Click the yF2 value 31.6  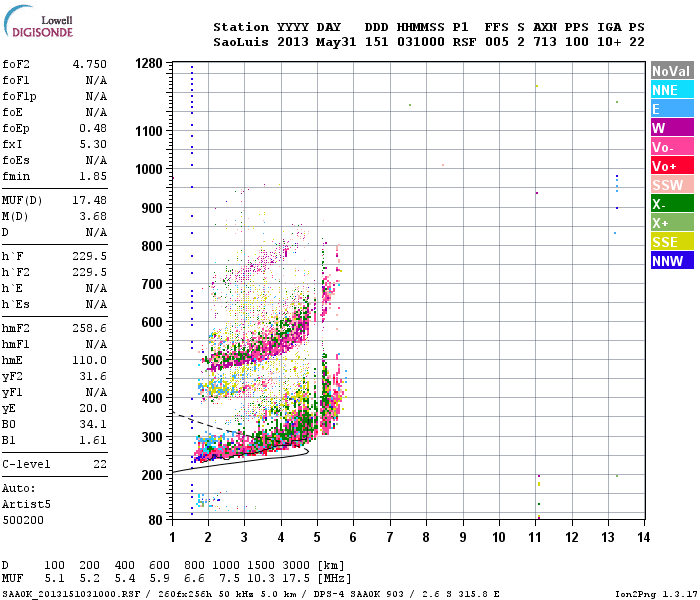coord(93,376)
